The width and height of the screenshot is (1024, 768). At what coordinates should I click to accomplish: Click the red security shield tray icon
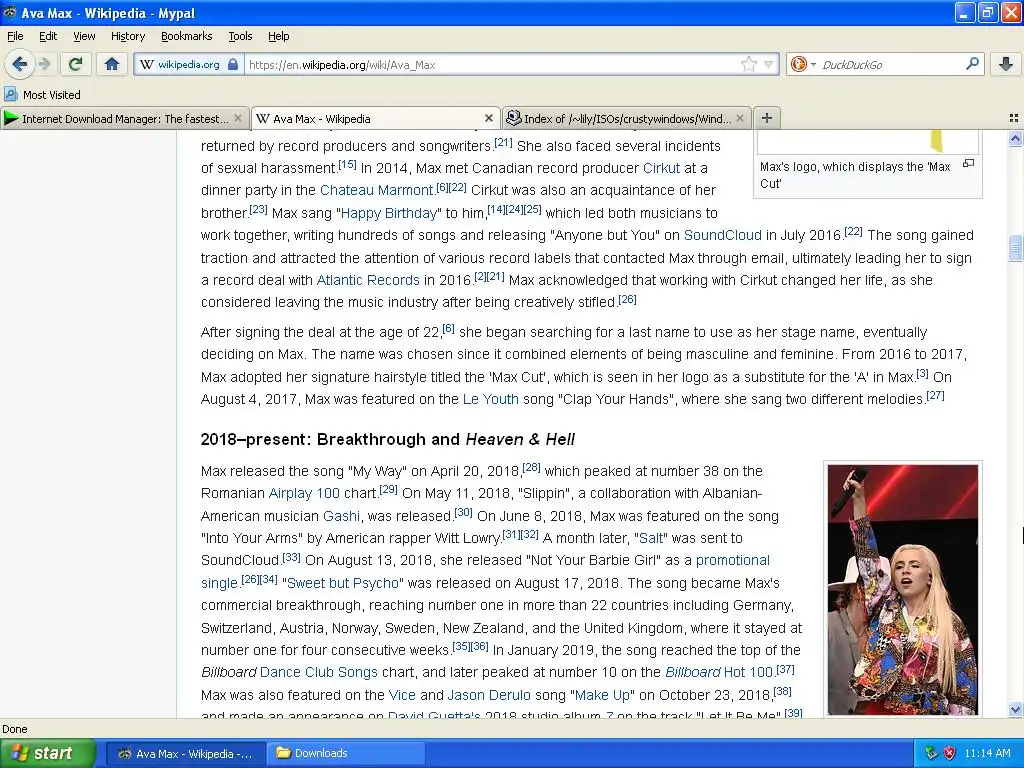click(x=950, y=753)
